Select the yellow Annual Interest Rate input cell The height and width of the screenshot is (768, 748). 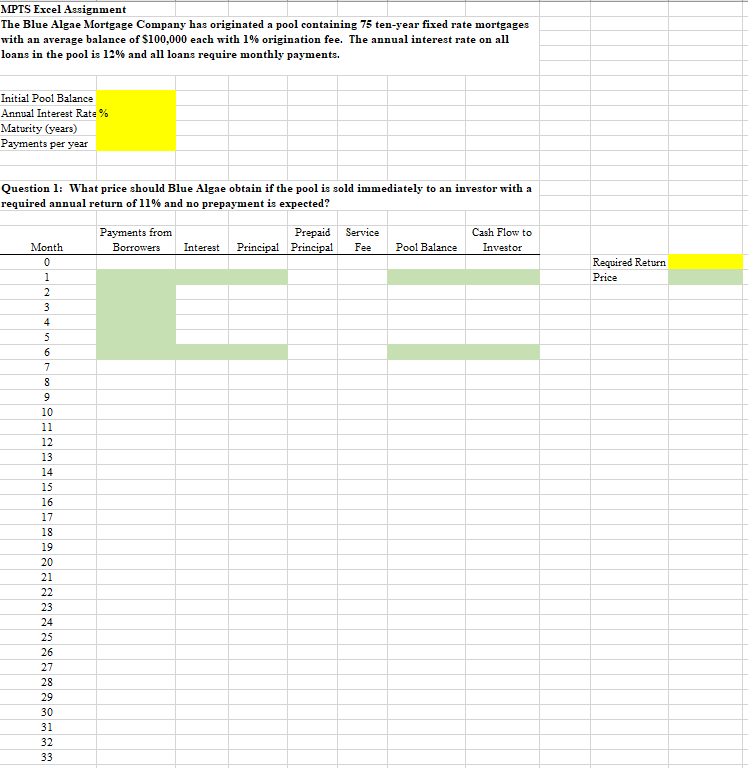(136, 113)
